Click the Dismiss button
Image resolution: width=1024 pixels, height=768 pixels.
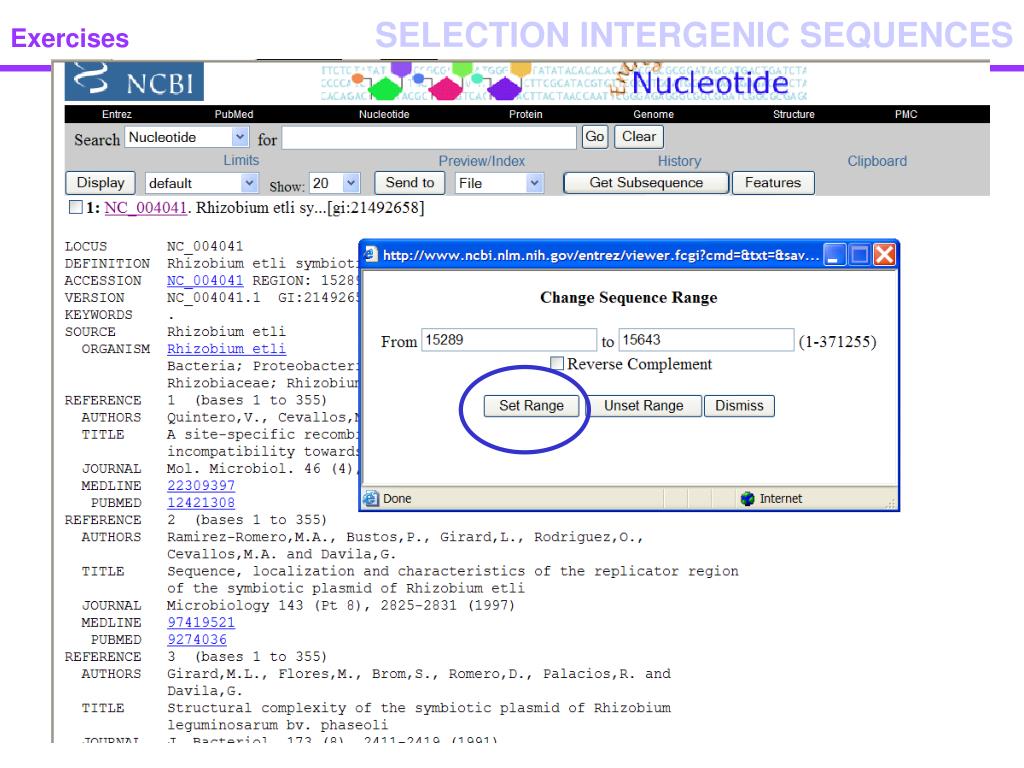pyautogui.click(x=739, y=406)
